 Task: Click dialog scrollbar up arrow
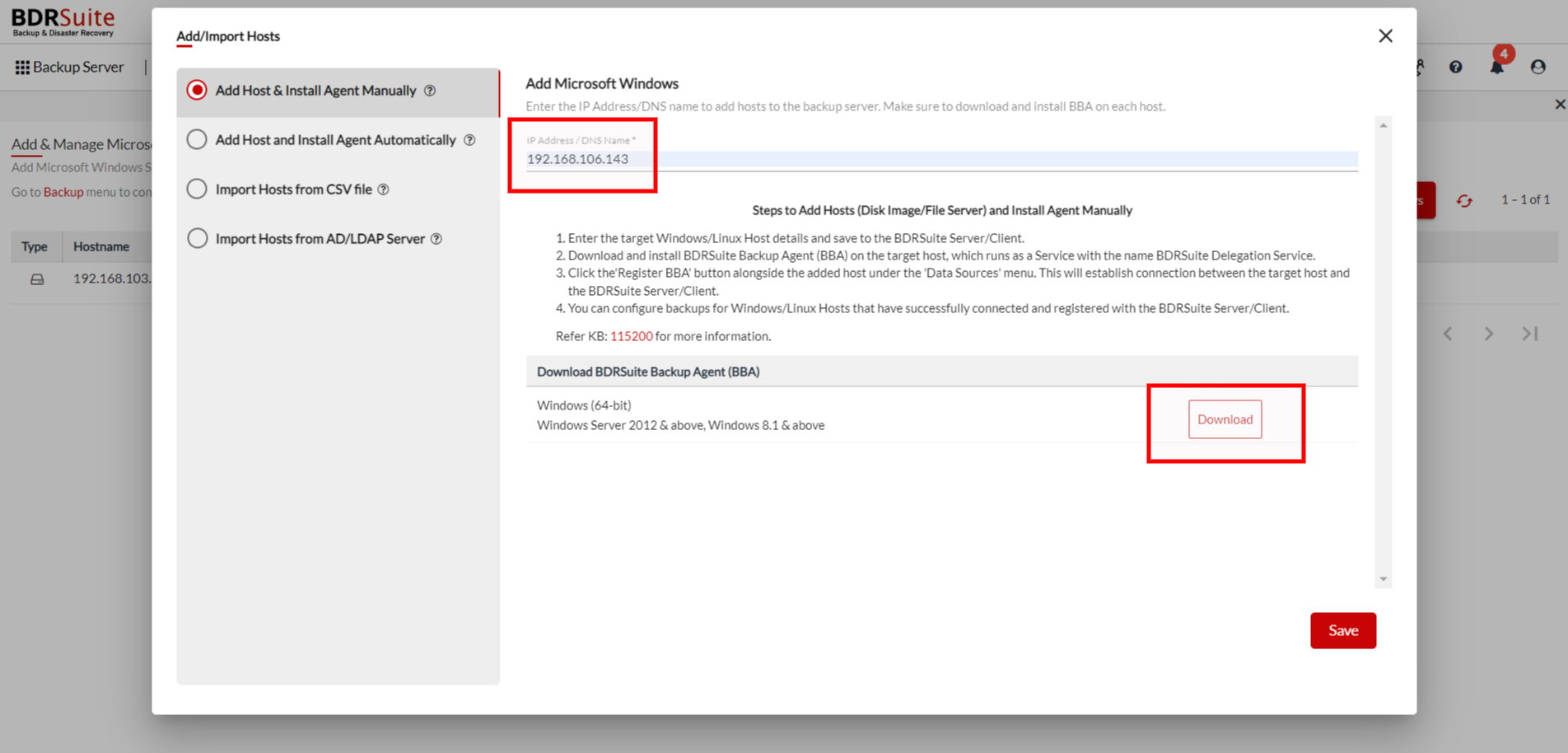pos(1384,125)
